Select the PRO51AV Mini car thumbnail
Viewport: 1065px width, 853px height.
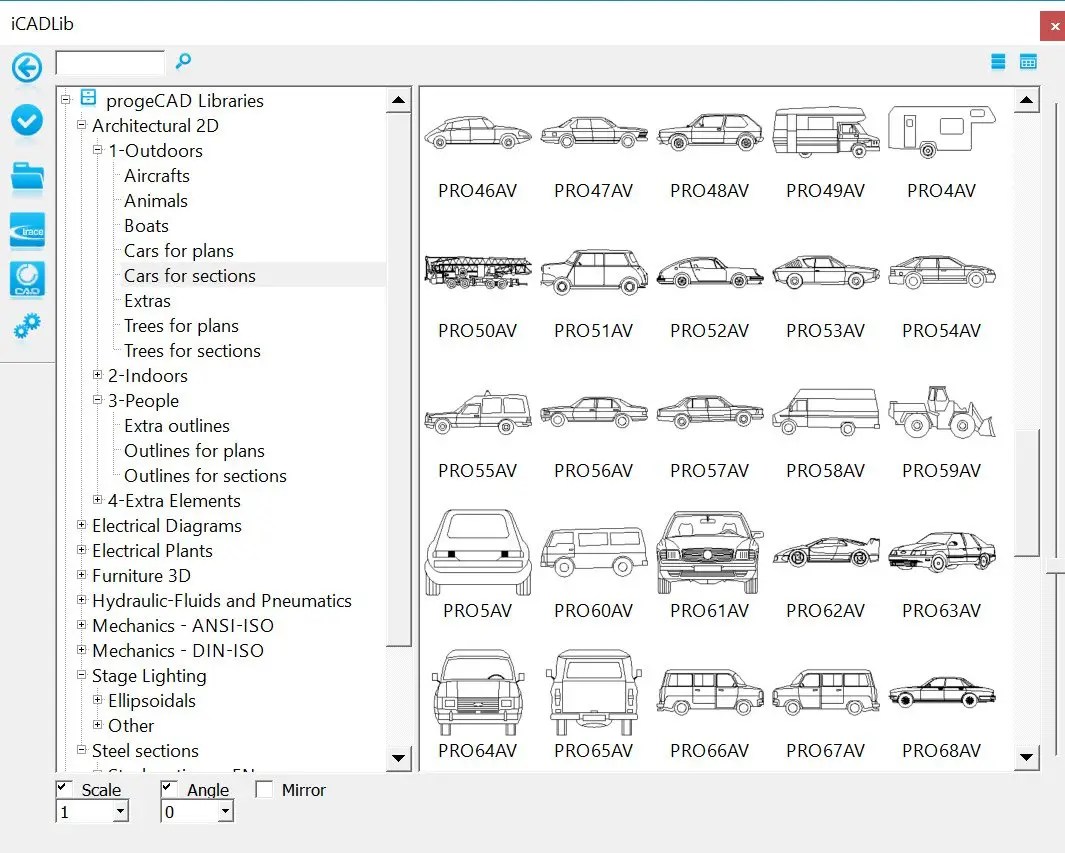(594, 272)
